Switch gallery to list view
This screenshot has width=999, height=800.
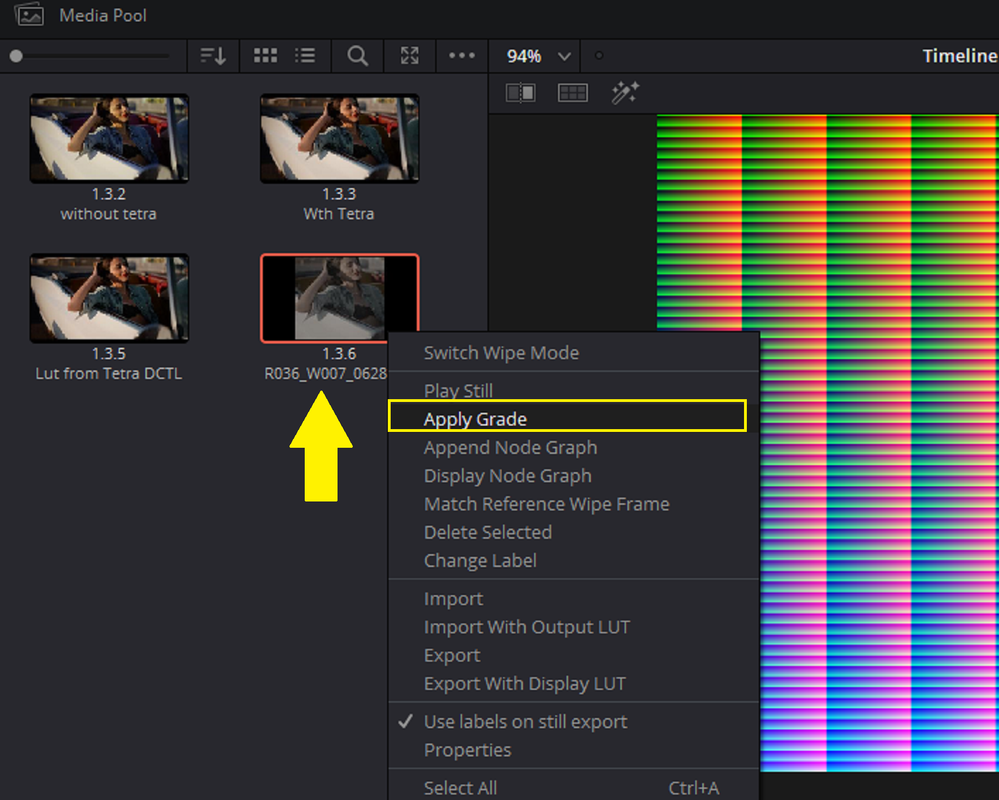(x=305, y=55)
